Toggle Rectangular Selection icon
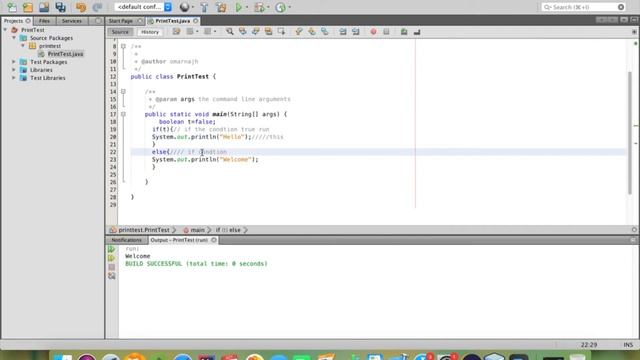This screenshot has width=640, height=360. (x=281, y=32)
